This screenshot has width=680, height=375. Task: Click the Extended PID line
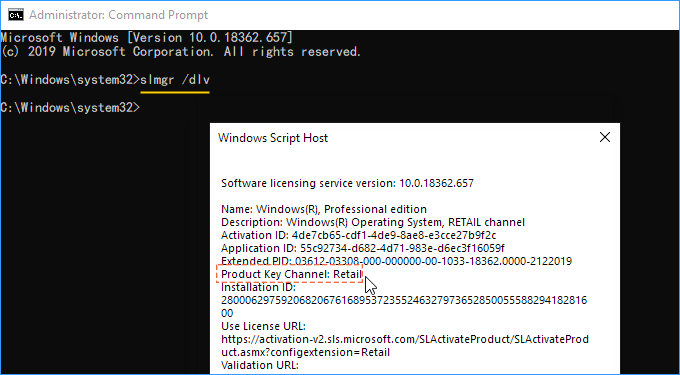tap(396, 261)
